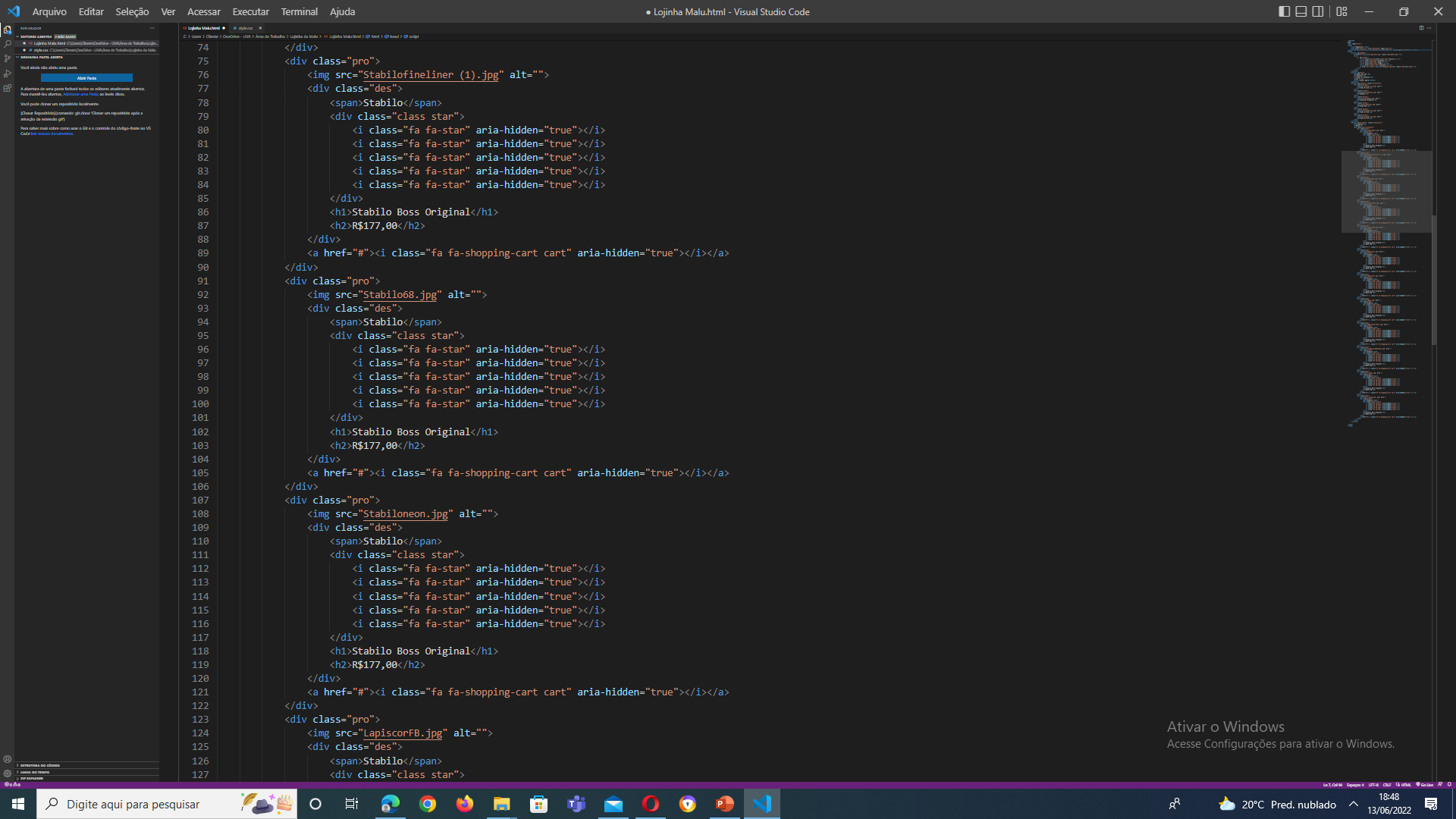Open PowerPoint from taskbar
1456x819 pixels.
[725, 804]
